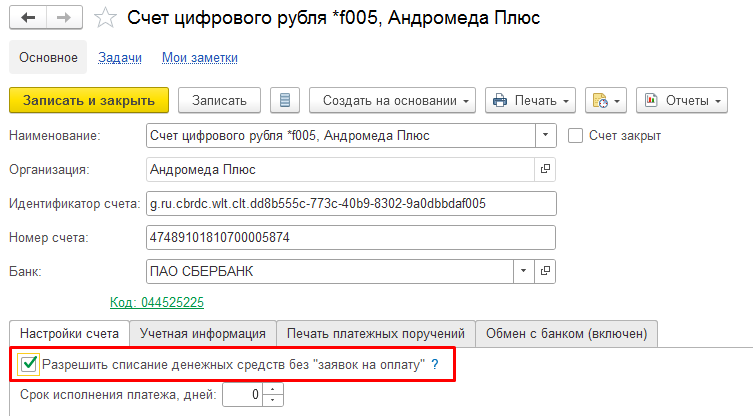Add this account to favorites star
This screenshot has height=416, width=753.
point(105,18)
